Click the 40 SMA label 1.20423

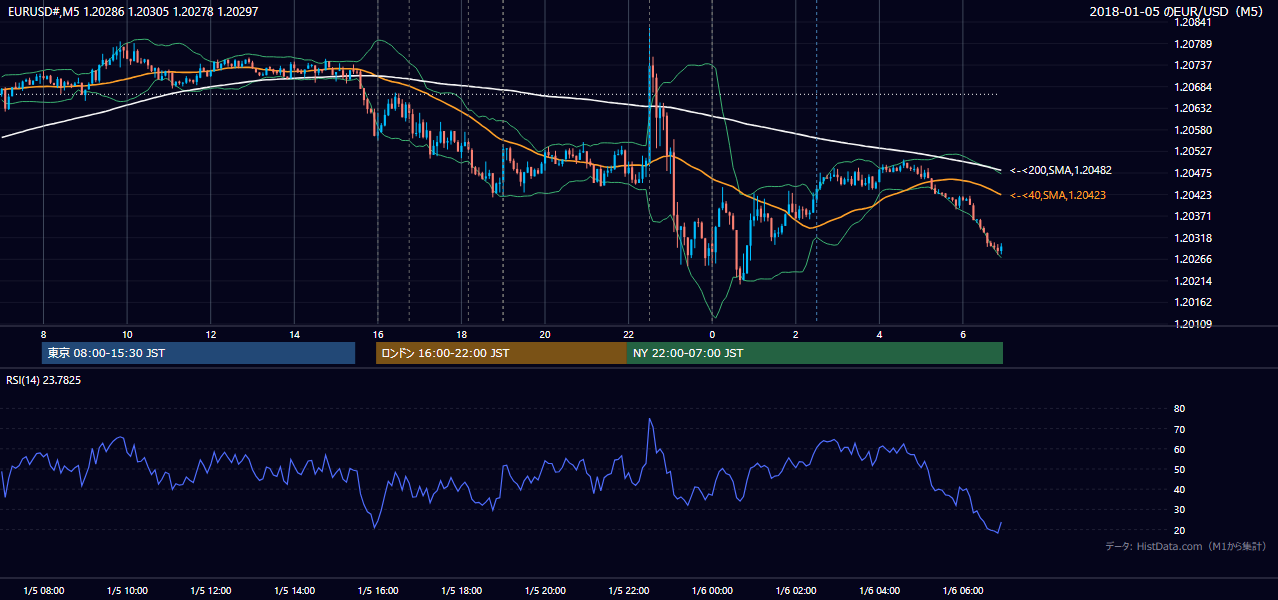1057,195
